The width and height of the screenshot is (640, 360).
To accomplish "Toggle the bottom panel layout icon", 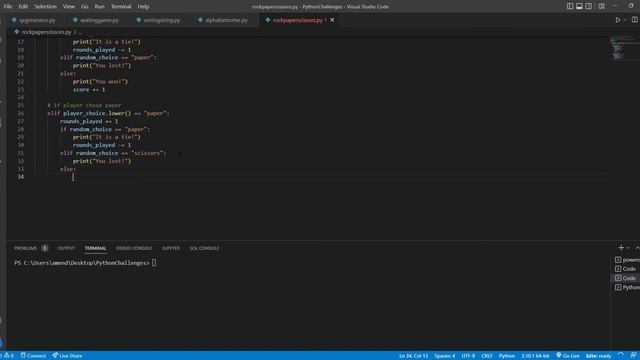I will pyautogui.click(x=579, y=6).
